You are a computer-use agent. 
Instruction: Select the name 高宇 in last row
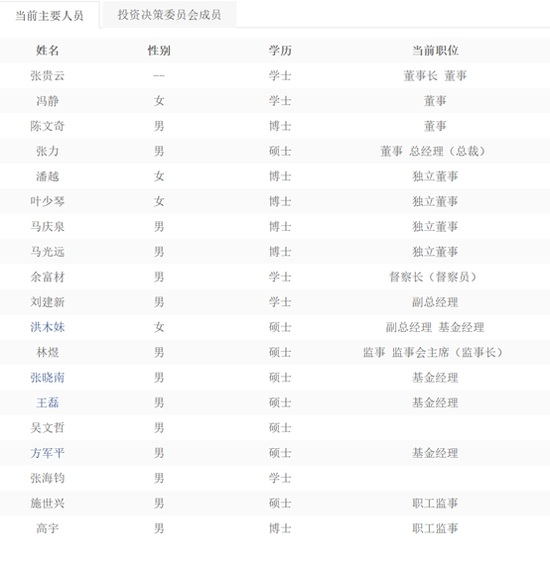click(47, 528)
